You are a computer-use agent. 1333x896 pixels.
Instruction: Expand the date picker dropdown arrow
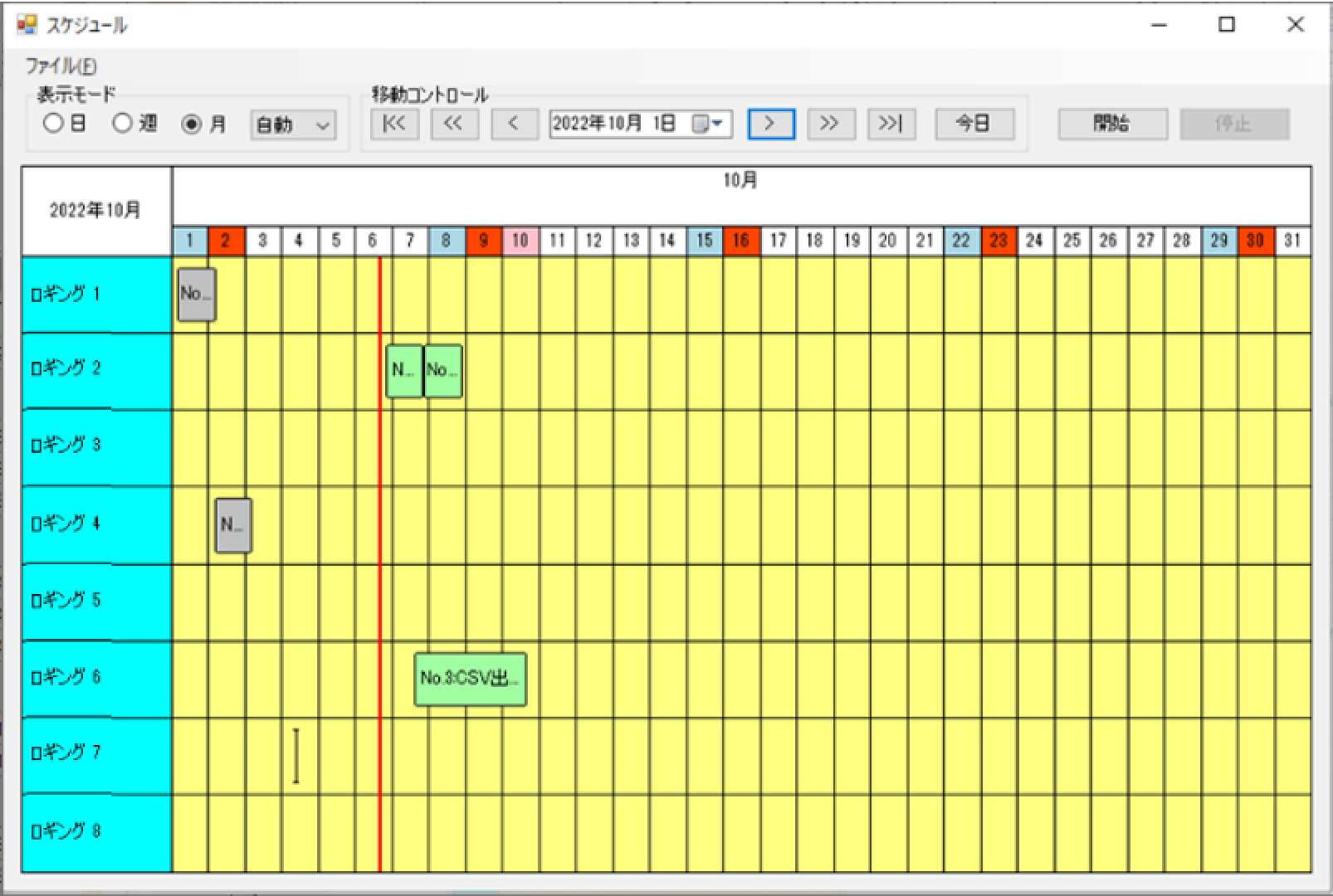point(719,124)
